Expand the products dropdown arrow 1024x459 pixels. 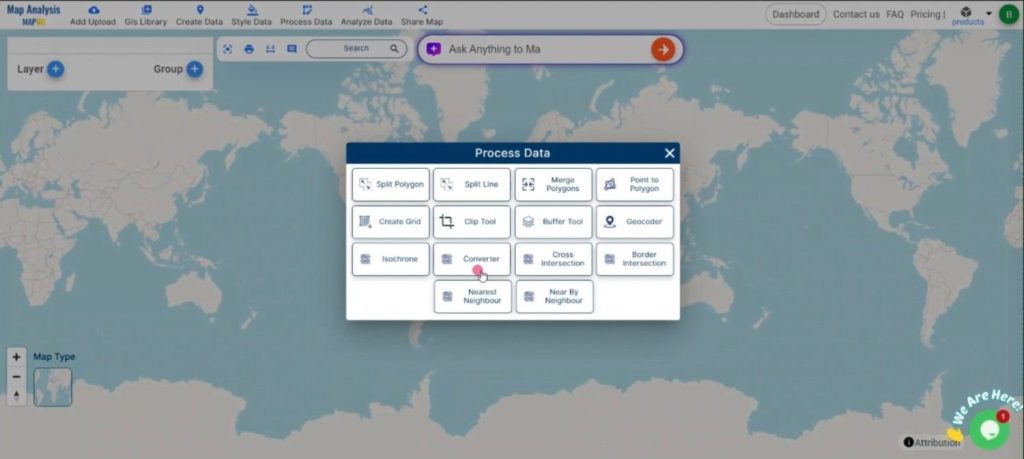tap(989, 14)
